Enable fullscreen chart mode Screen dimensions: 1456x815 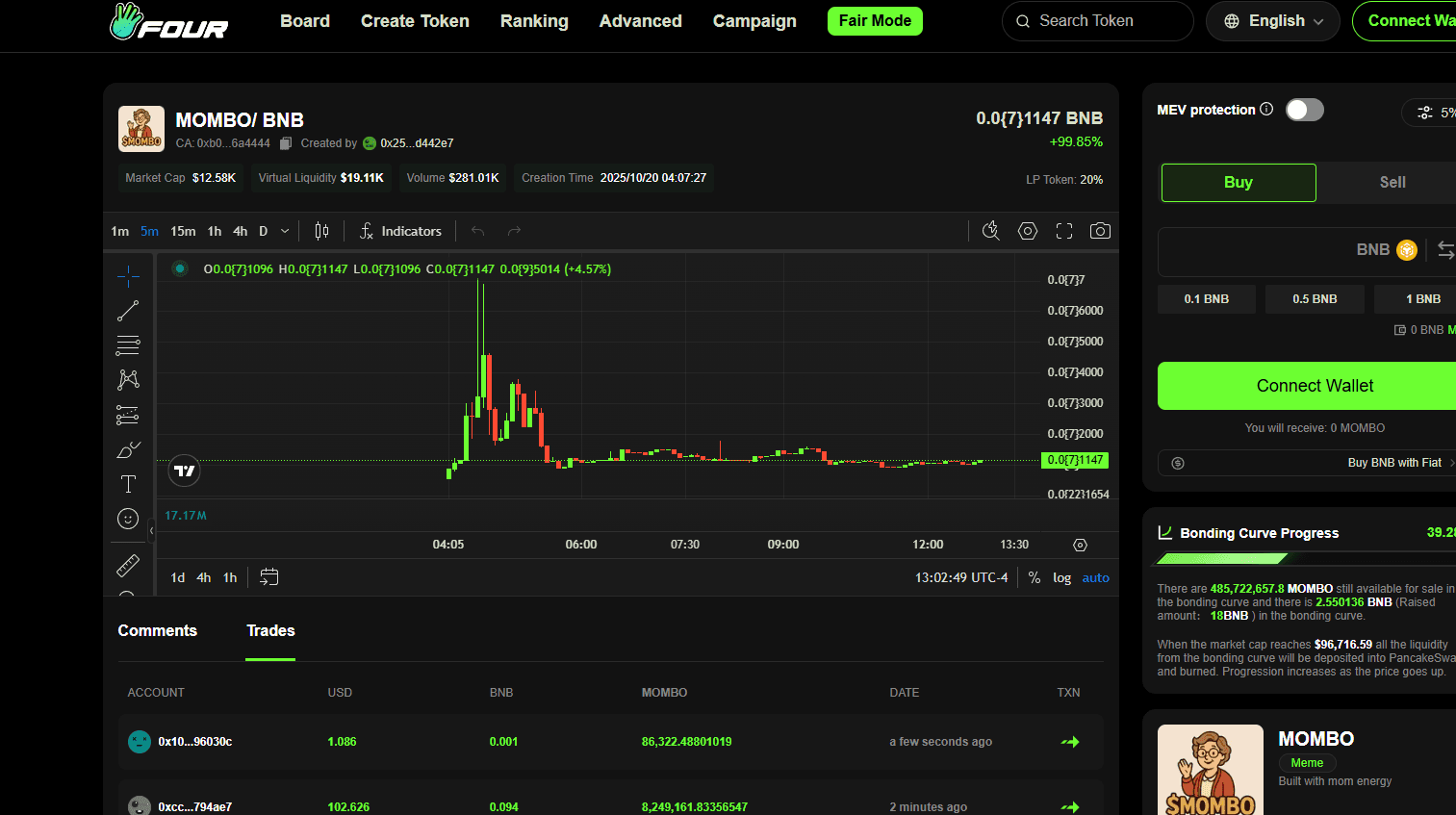(1063, 231)
